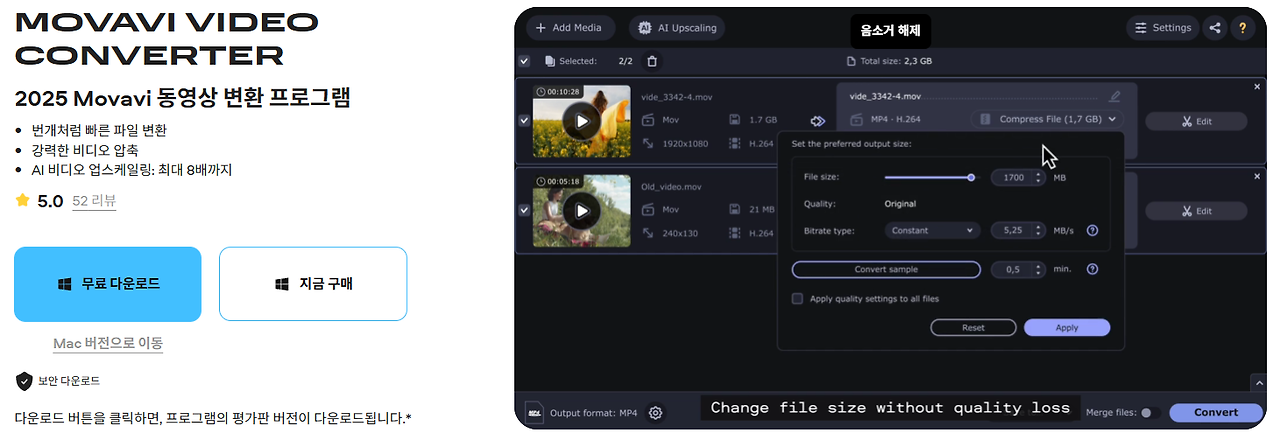Click the conversion arrows icon for vide_3342-4.mov
Image resolution: width=1280 pixels, height=447 pixels.
(818, 121)
